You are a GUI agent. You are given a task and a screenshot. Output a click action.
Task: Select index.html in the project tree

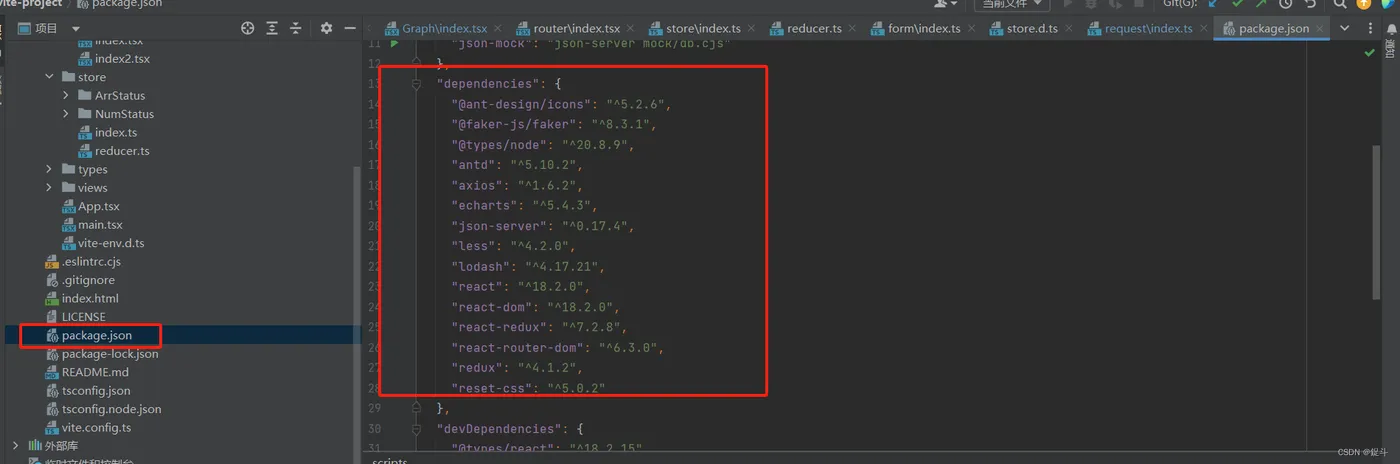tap(90, 298)
